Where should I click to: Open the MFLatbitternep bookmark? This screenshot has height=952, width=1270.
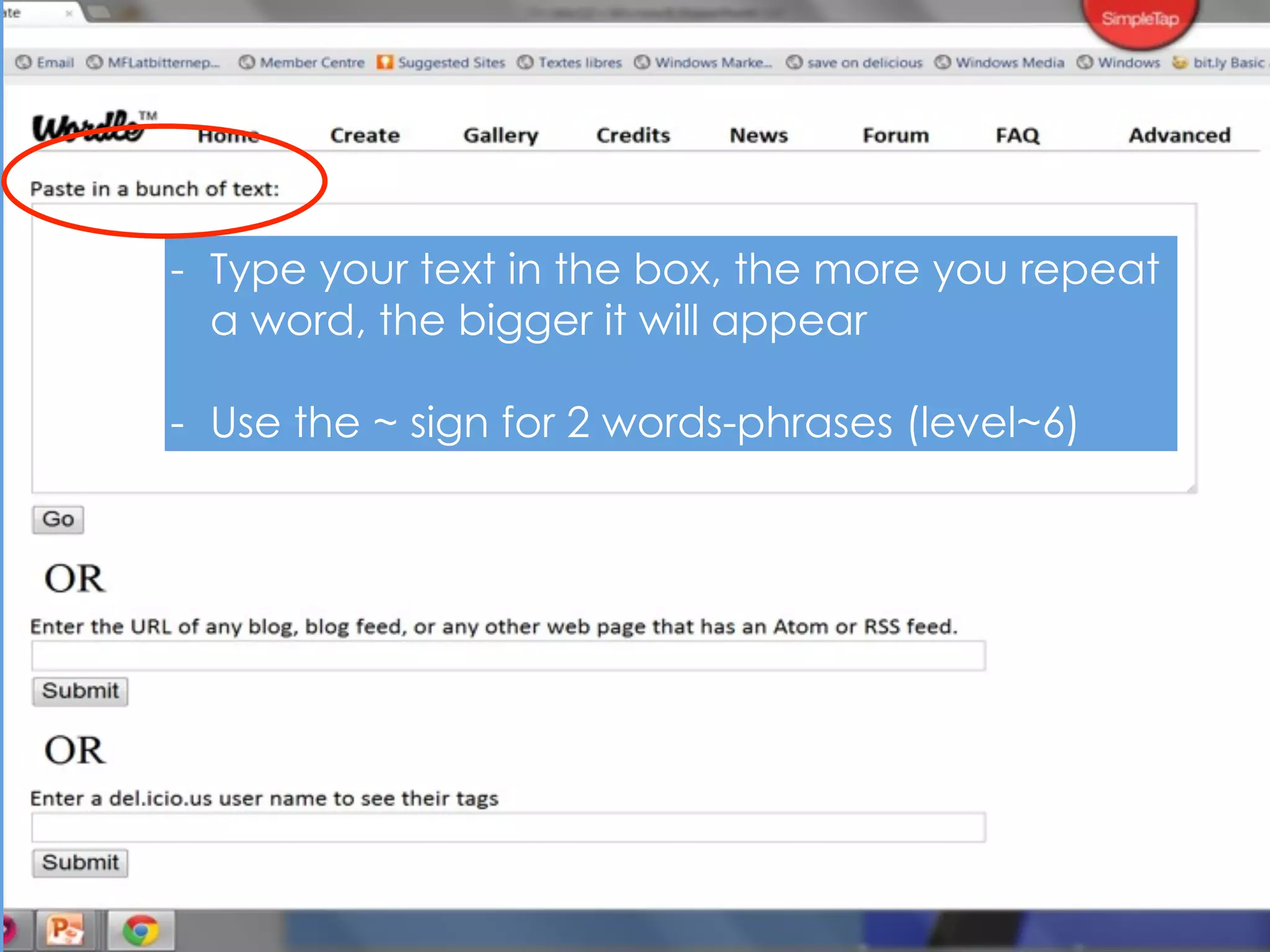[x=153, y=63]
